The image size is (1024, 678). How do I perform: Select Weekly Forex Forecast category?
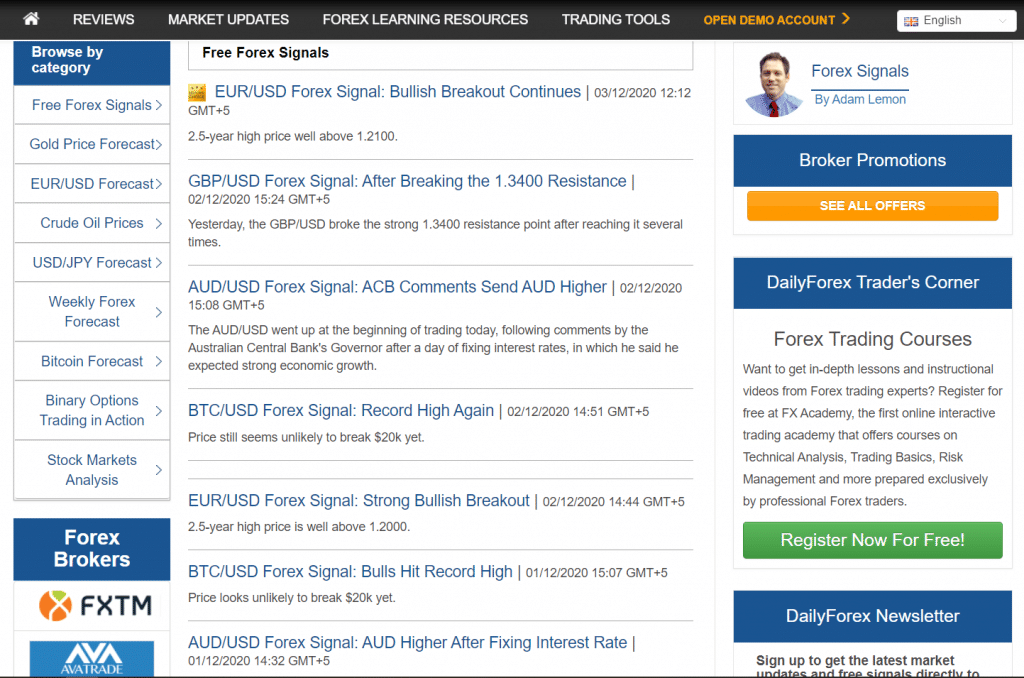(91, 312)
